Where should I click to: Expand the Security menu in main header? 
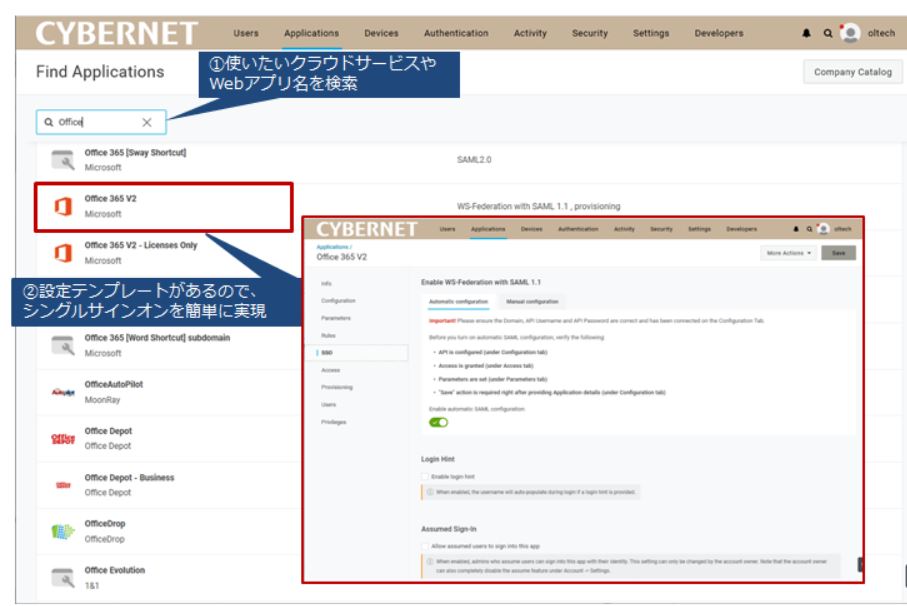589,33
